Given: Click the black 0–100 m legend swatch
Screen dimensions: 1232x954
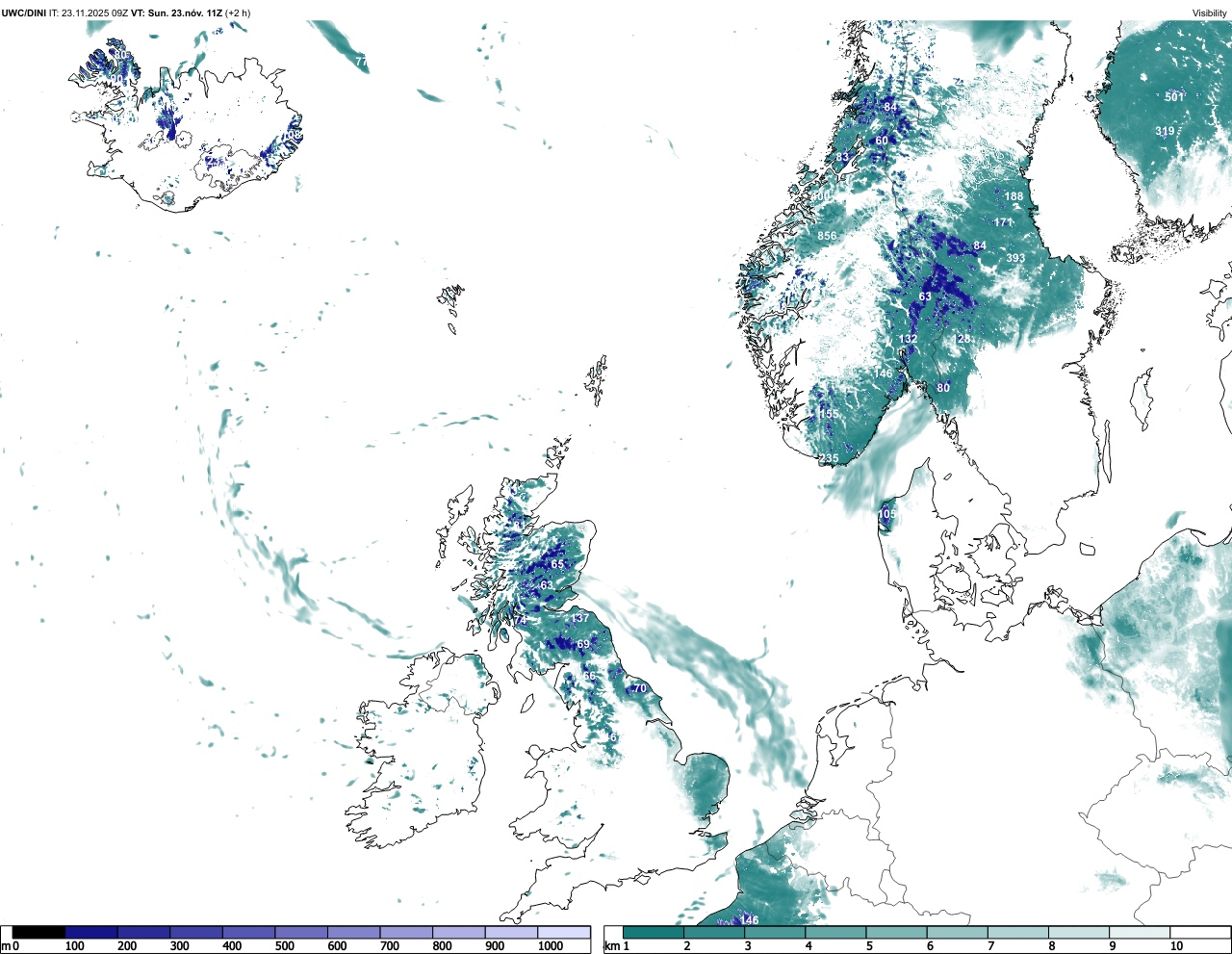Looking at the screenshot, I should coord(38,932).
